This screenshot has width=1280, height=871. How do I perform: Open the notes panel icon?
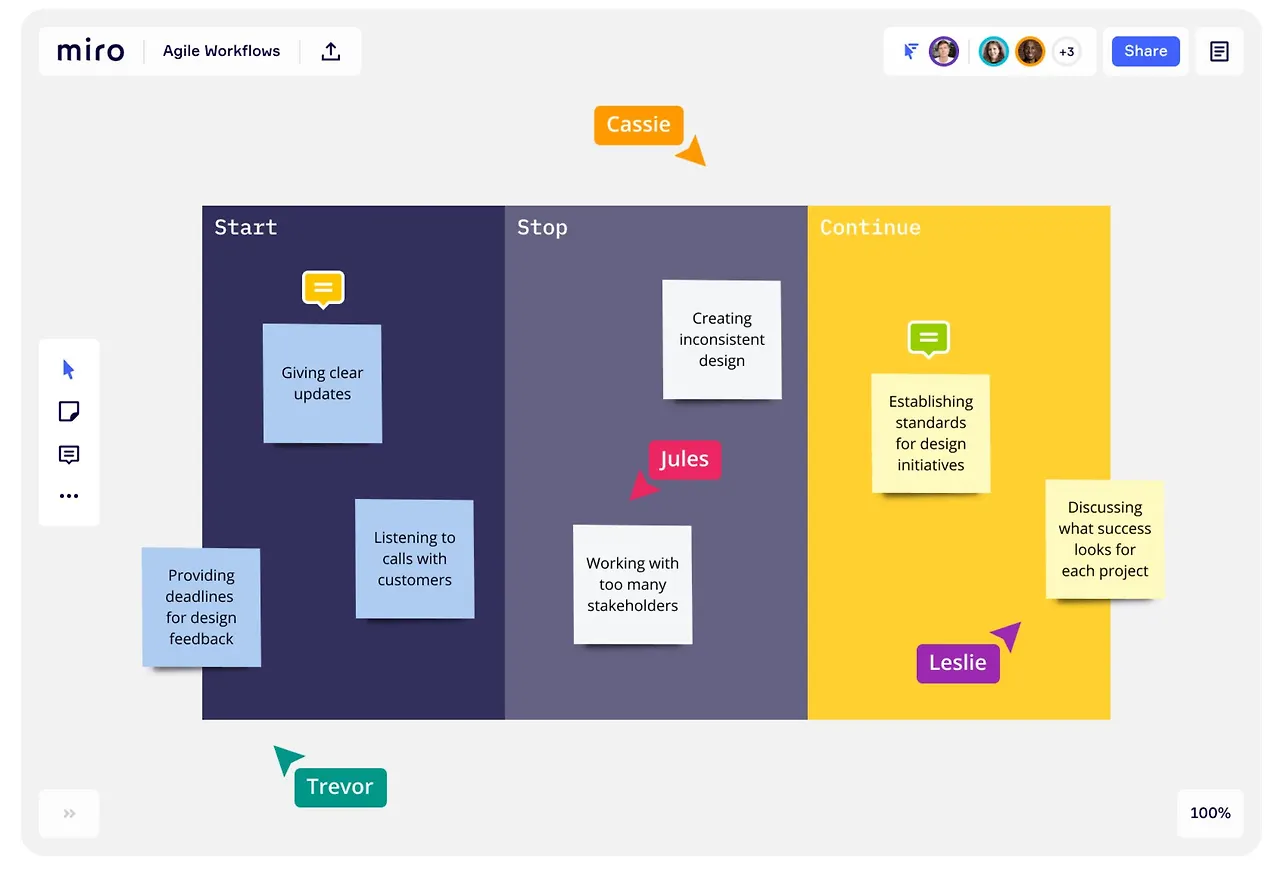(x=1219, y=51)
